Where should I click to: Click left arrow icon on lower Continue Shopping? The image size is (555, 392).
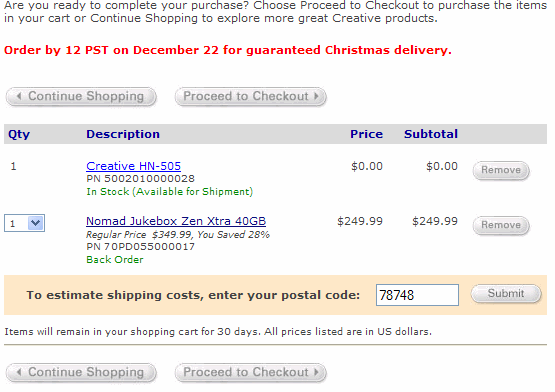(x=19, y=372)
